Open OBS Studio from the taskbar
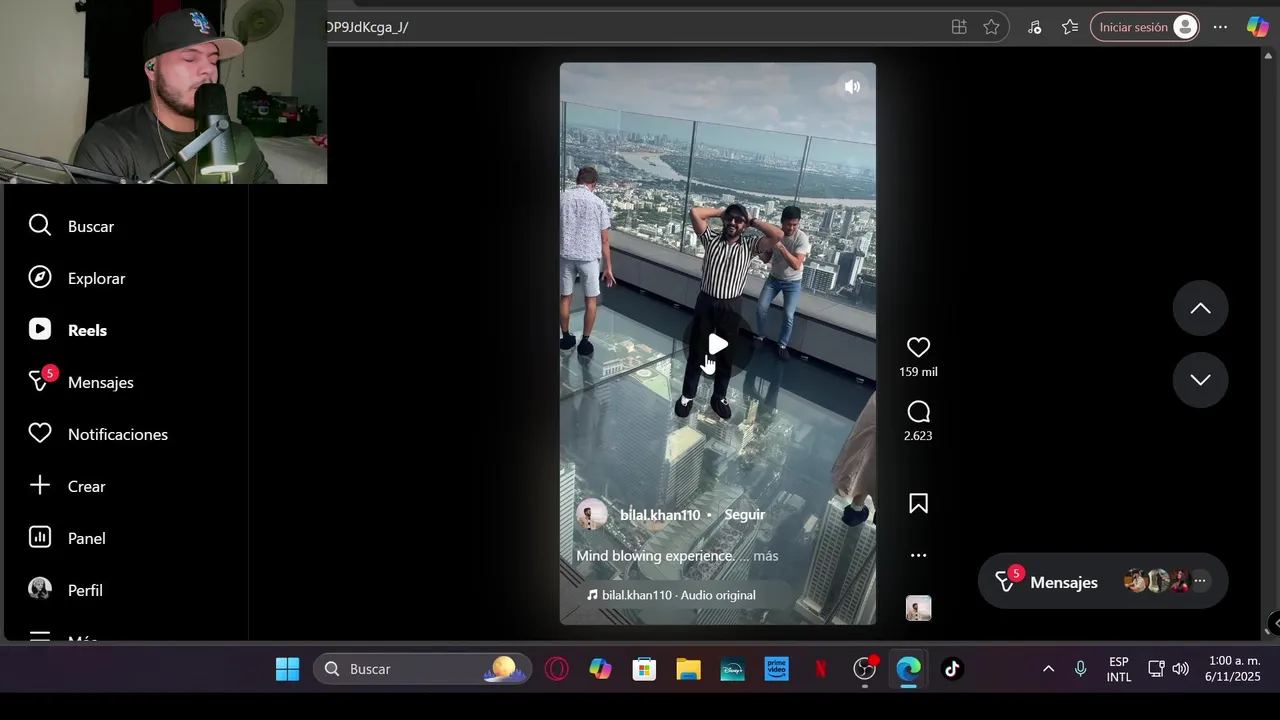This screenshot has height=720, width=1280. [x=864, y=669]
